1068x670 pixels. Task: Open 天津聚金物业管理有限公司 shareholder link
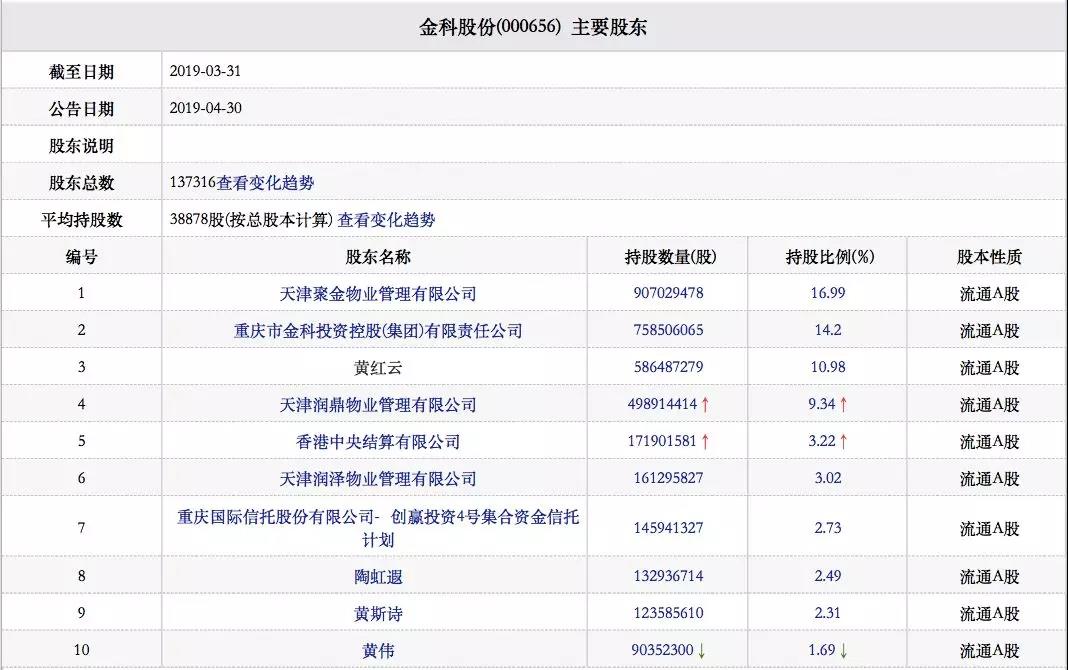coord(378,293)
